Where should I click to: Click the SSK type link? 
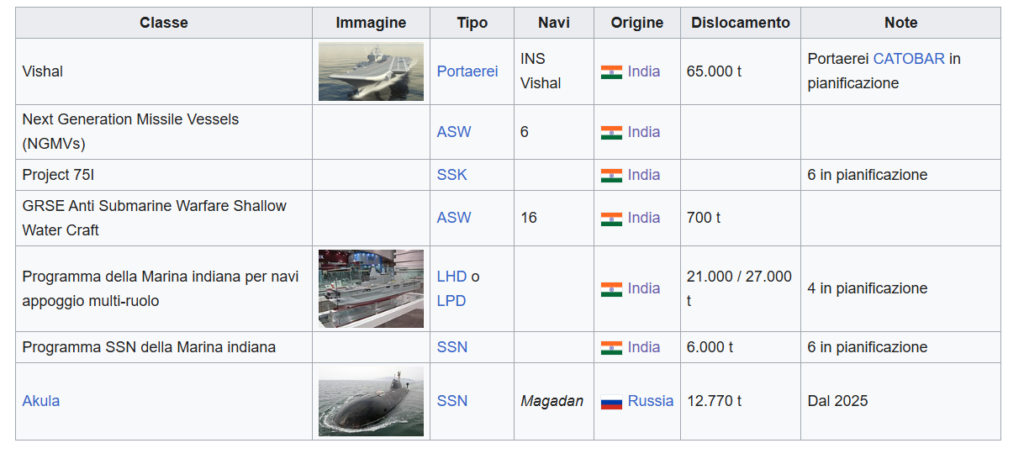[452, 175]
